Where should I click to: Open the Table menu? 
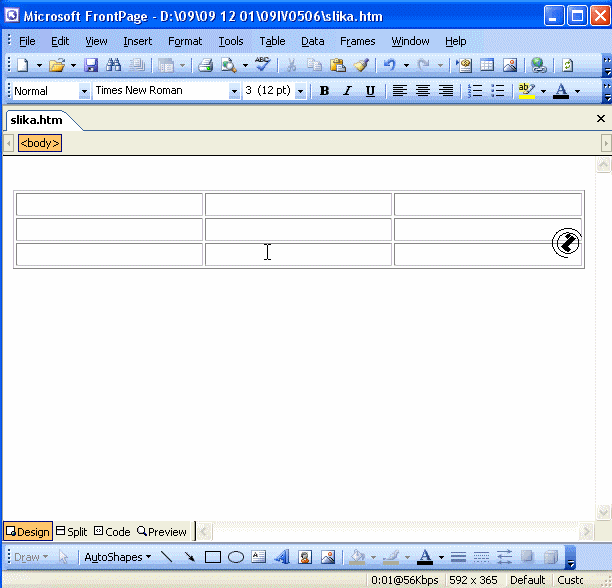272,41
